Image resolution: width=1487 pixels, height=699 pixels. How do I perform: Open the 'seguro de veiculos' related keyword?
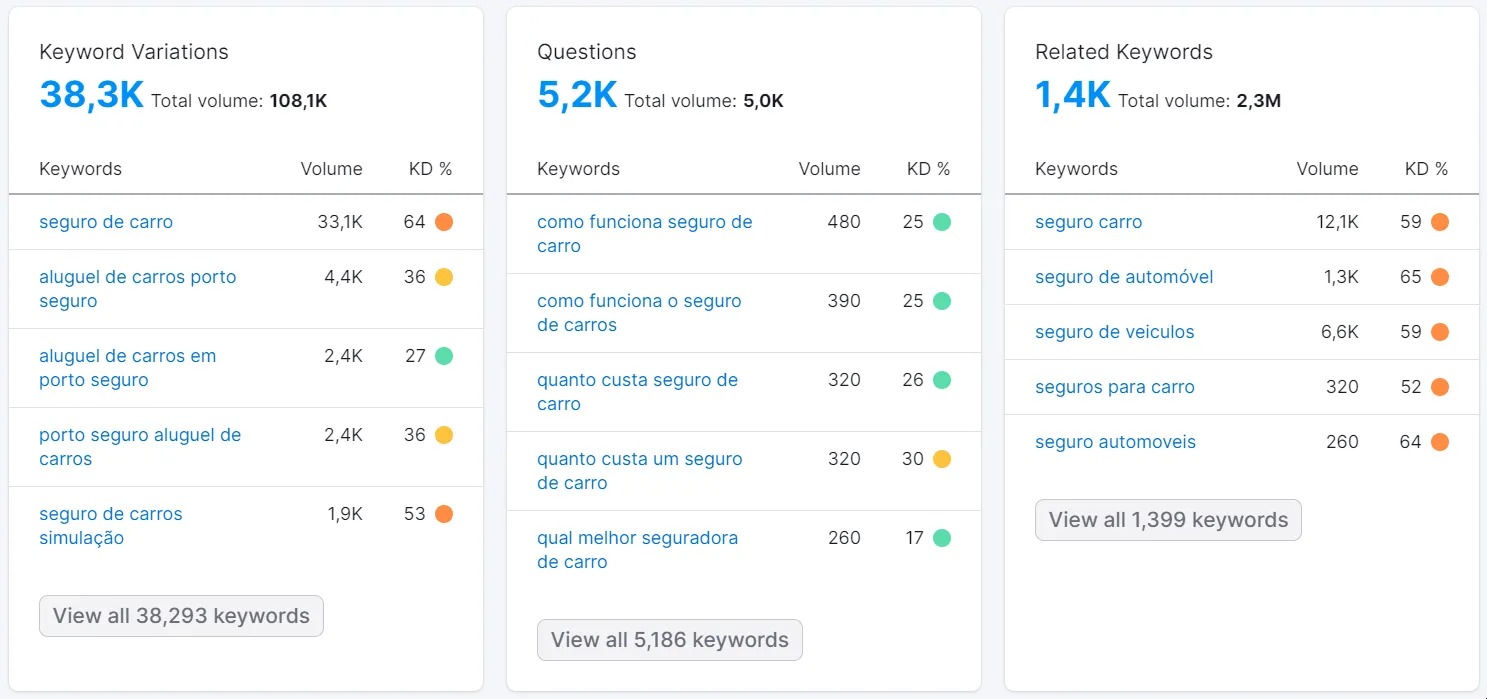point(1115,332)
